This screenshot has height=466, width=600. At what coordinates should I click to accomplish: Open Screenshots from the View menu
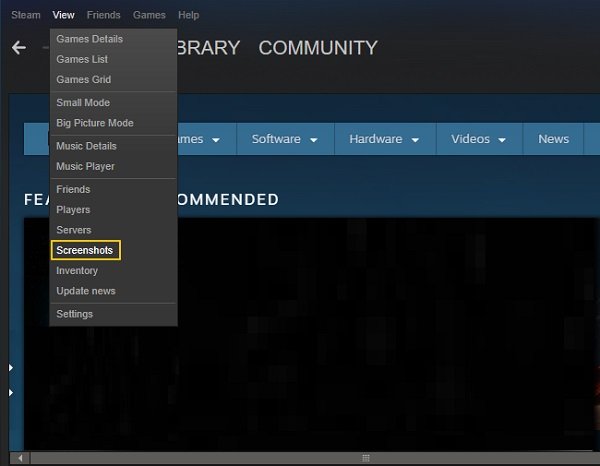tap(85, 250)
